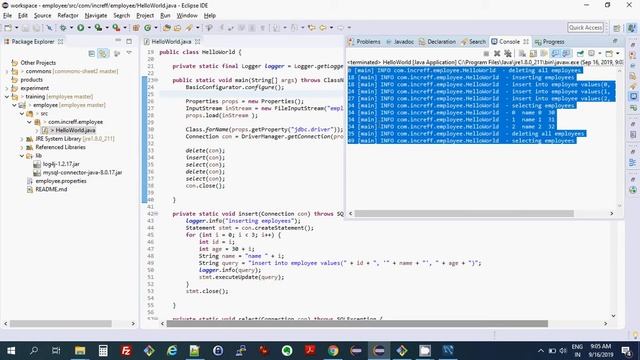Open the Open Console dropdown arrow
This screenshot has height=360, width=640.
coord(618,53)
